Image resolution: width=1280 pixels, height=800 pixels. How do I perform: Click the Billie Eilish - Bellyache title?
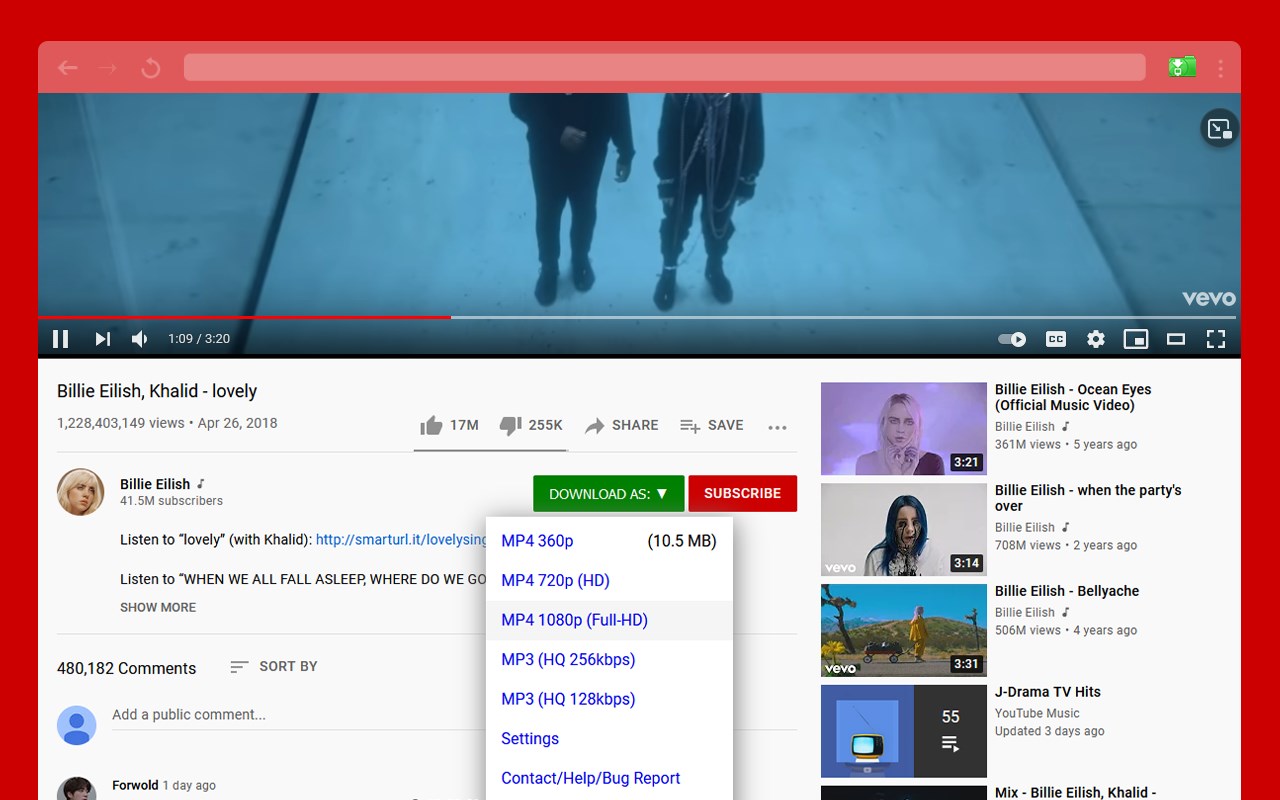pyautogui.click(x=1067, y=591)
